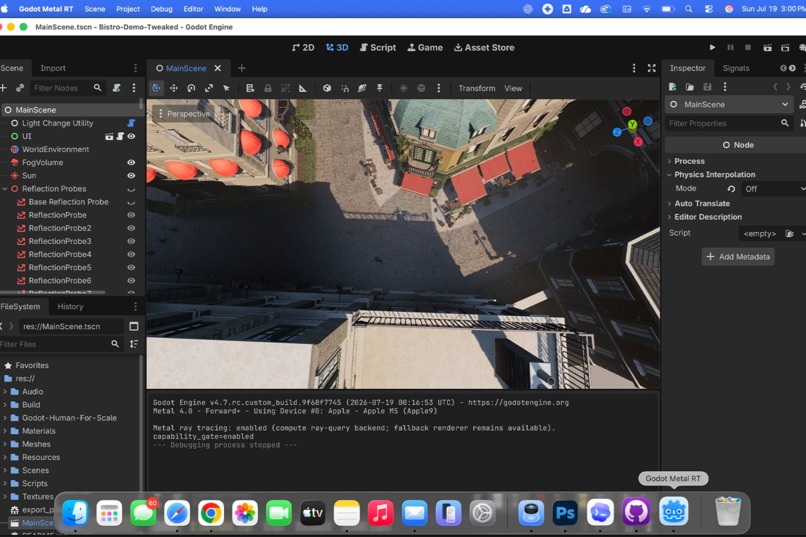Click the green Y axis gizmo handle
The width and height of the screenshot is (806, 537).
click(633, 124)
